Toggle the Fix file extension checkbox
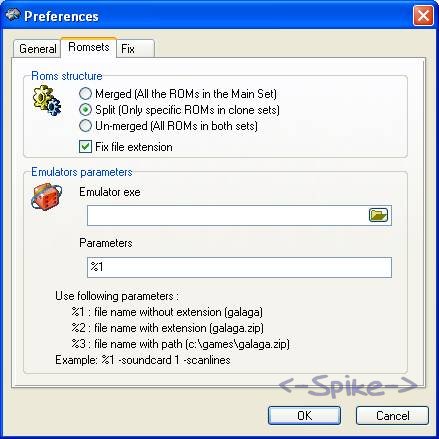 click(85, 147)
